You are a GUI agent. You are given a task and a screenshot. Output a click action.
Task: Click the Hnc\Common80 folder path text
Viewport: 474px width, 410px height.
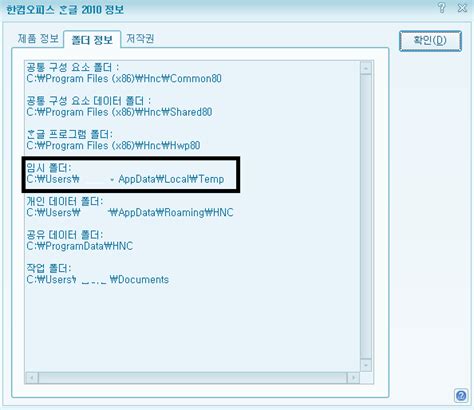point(124,79)
